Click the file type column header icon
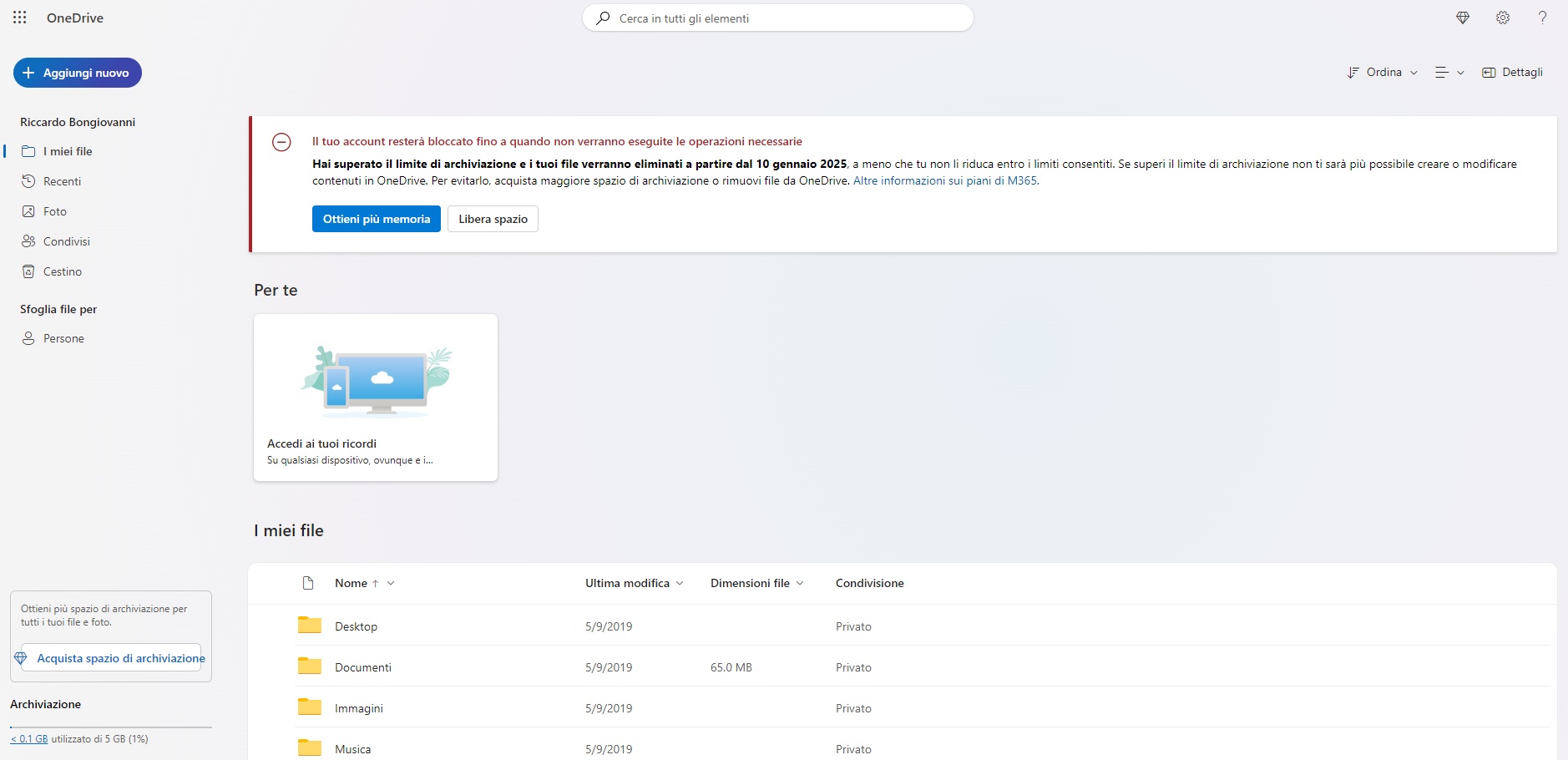This screenshot has height=760, width=1568. click(308, 583)
